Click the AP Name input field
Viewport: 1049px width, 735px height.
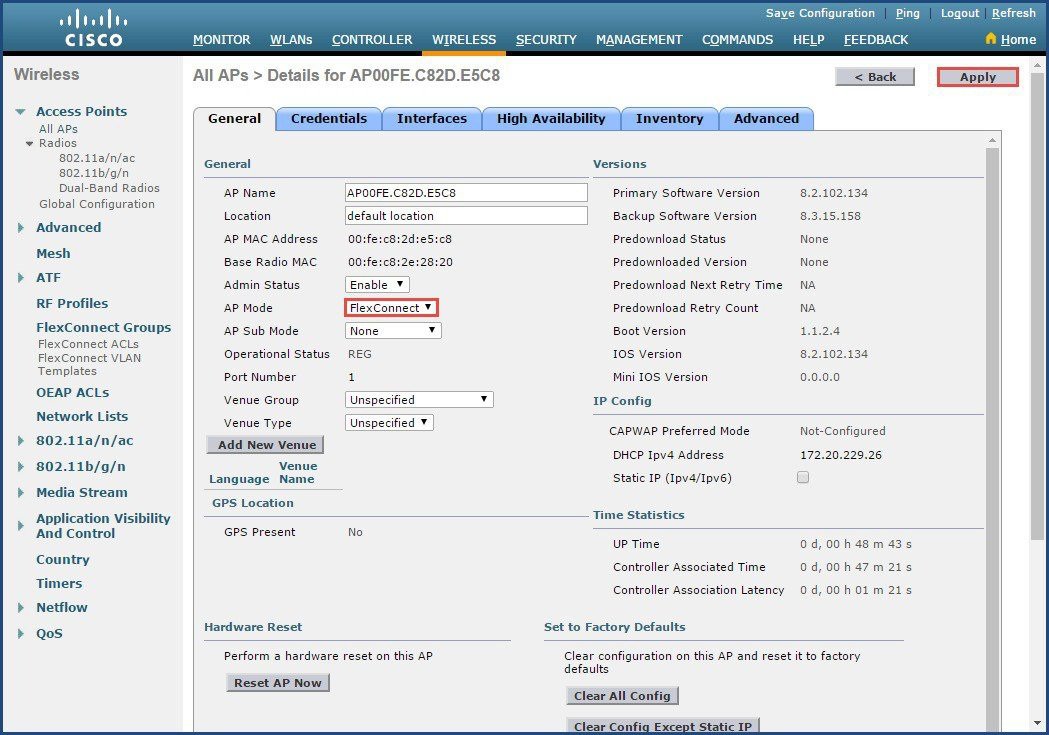click(466, 193)
